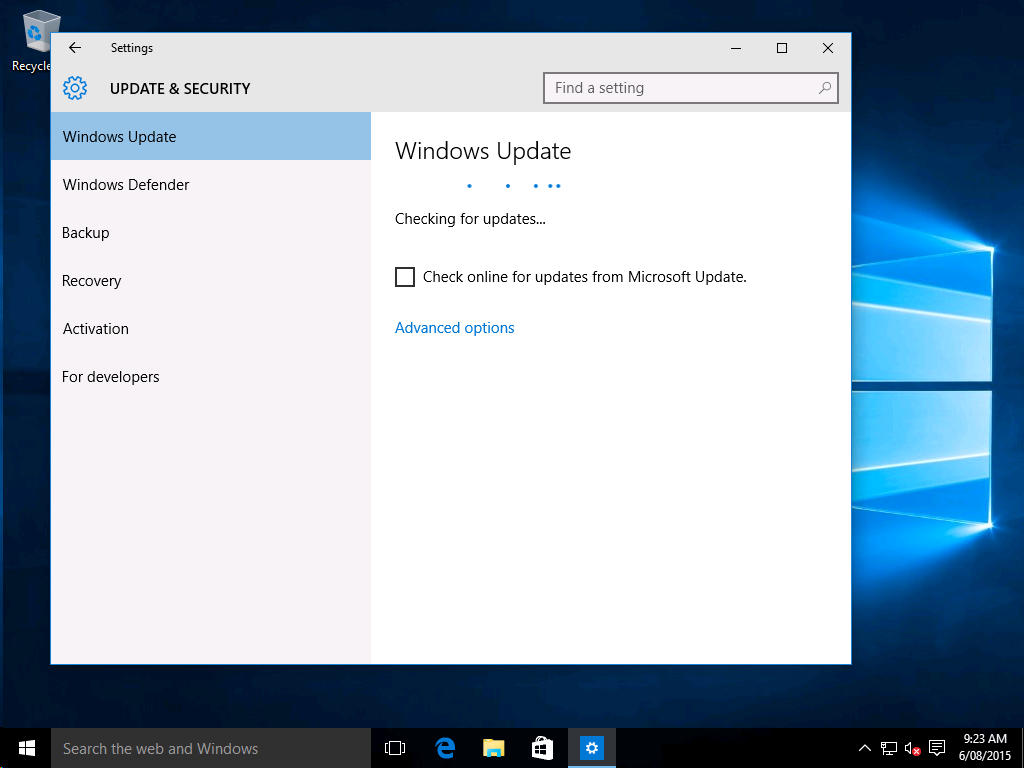Click the Windows Update page heading
The height and width of the screenshot is (768, 1024).
coord(483,151)
